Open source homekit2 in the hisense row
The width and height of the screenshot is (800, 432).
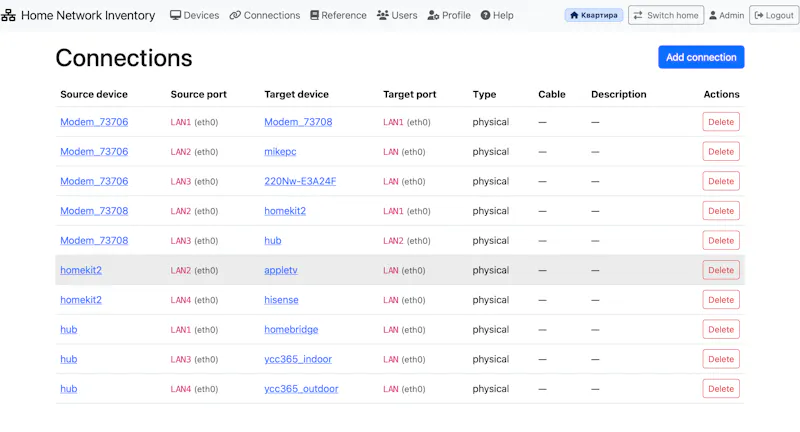tap(81, 299)
